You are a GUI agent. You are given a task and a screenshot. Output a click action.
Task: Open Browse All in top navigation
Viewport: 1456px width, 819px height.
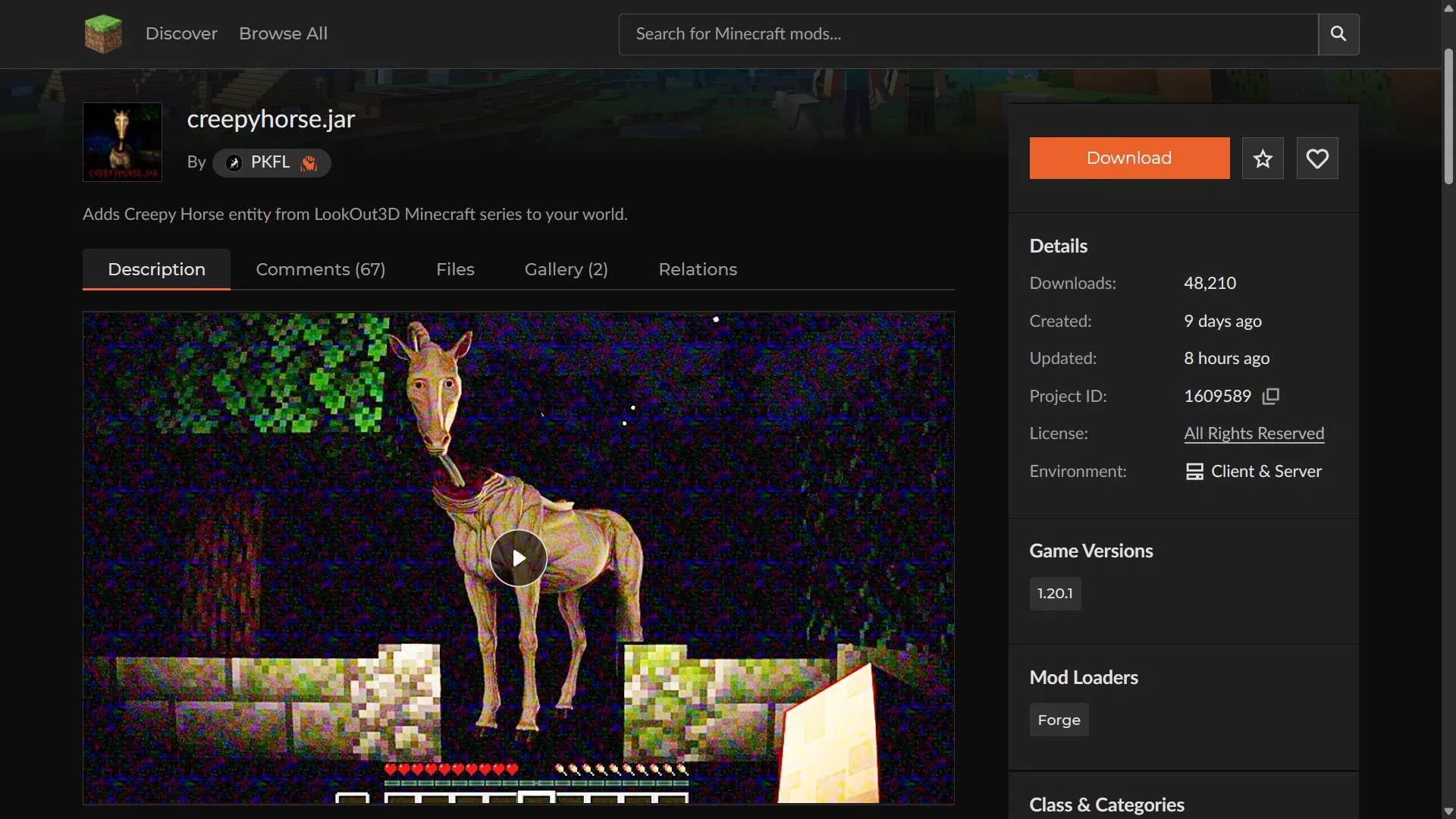[284, 34]
